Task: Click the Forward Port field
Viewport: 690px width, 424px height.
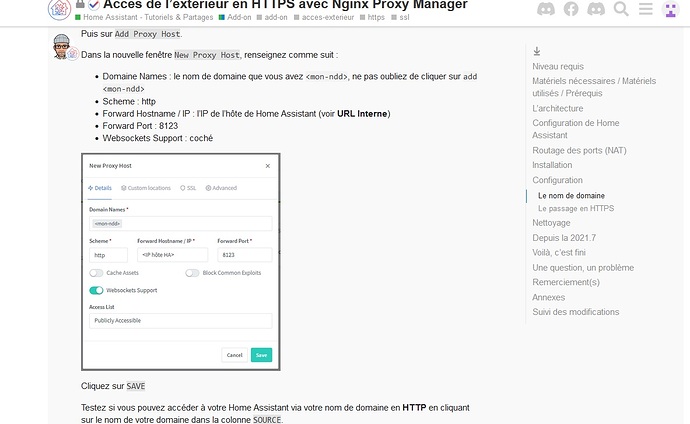Action: click(x=245, y=255)
